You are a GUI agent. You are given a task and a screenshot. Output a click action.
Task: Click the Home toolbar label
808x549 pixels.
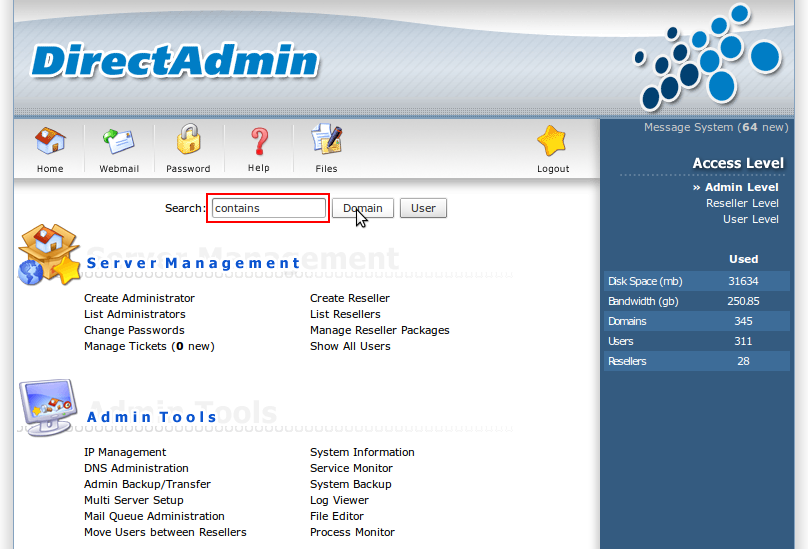(50, 169)
